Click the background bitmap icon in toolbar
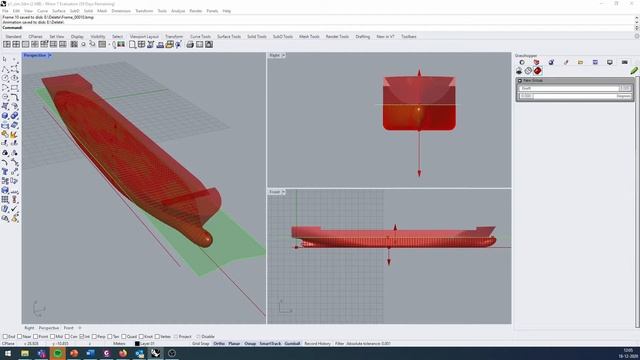The width and height of the screenshot is (640, 360). tap(121, 44)
